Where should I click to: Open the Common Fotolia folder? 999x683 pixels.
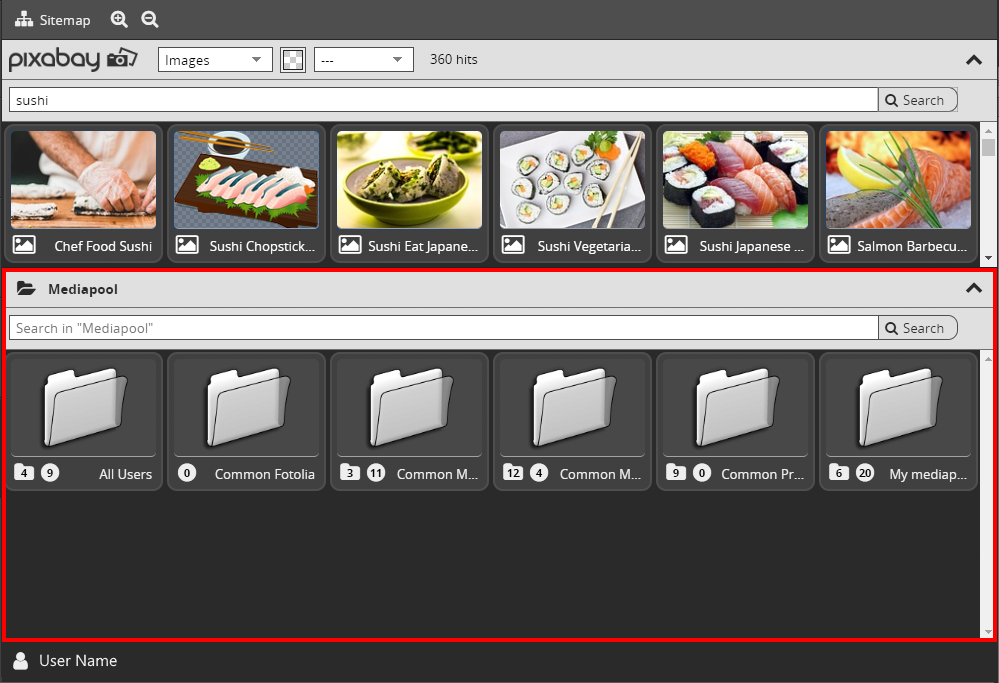(247, 422)
